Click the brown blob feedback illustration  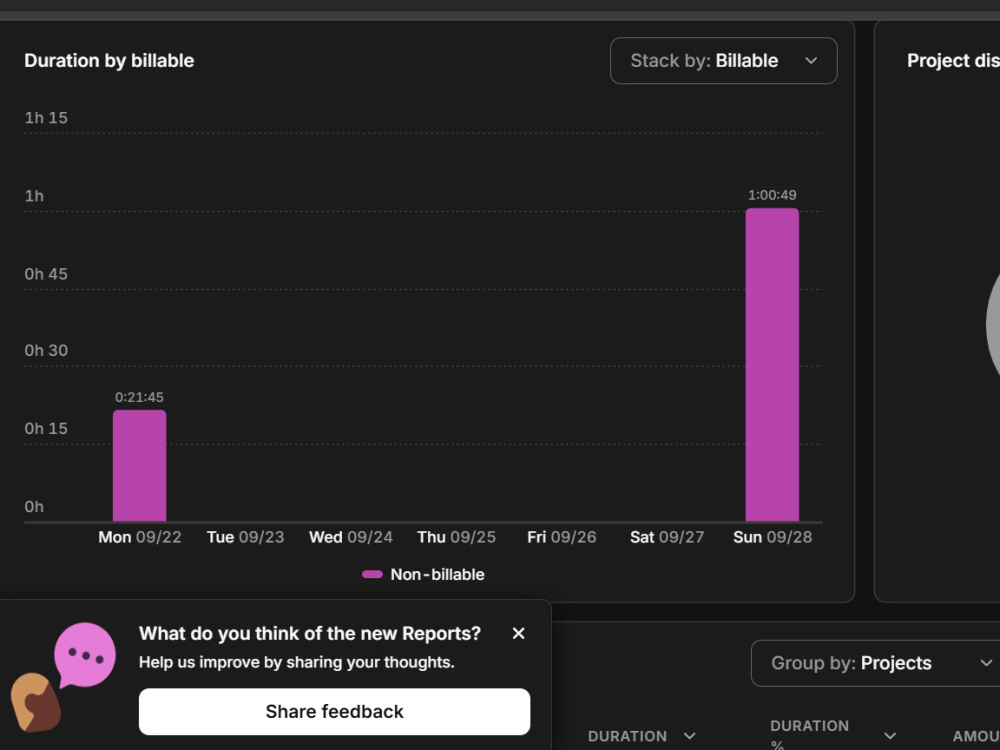click(36, 702)
